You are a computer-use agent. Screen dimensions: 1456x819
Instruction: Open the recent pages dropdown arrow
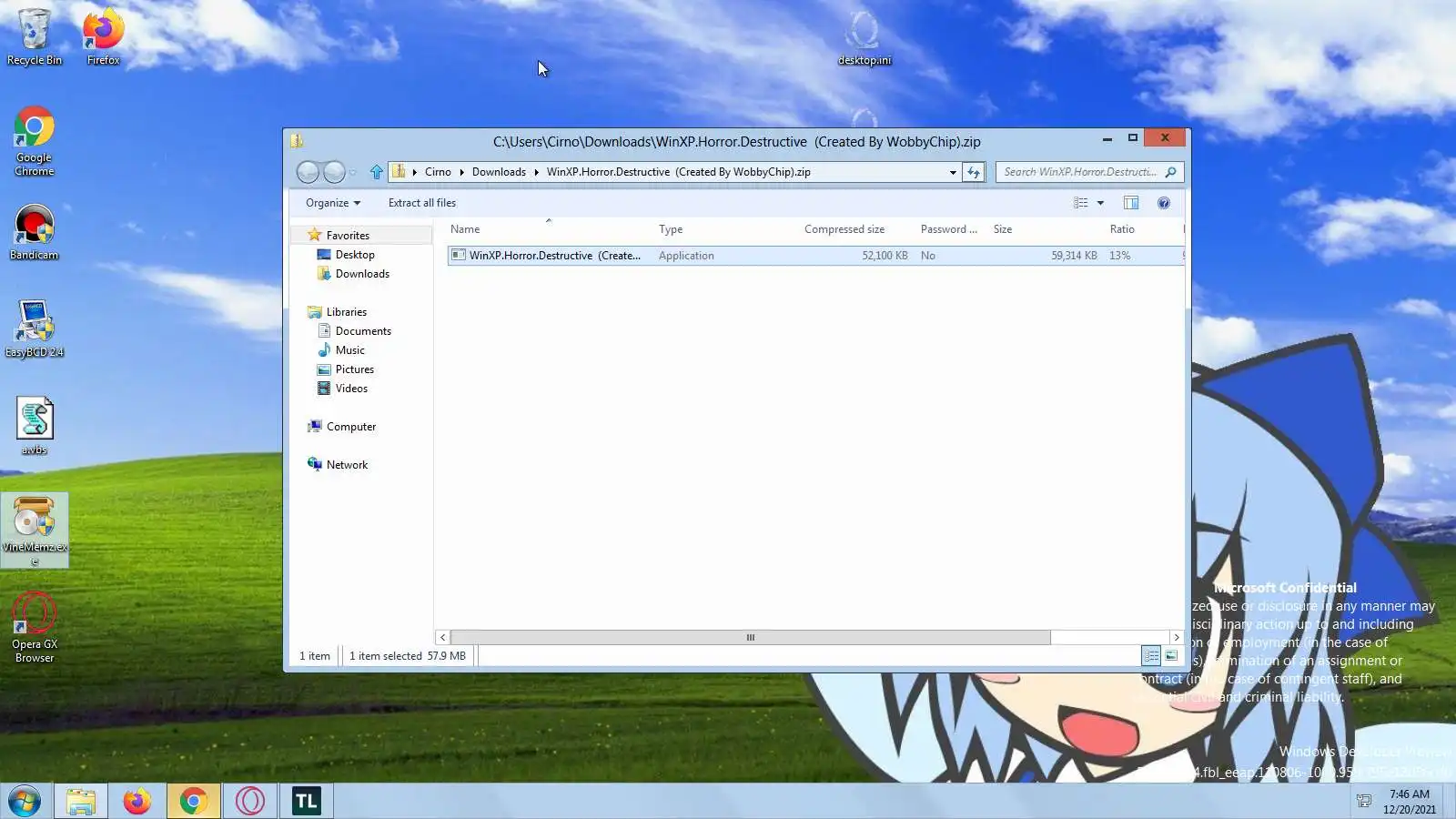353,172
